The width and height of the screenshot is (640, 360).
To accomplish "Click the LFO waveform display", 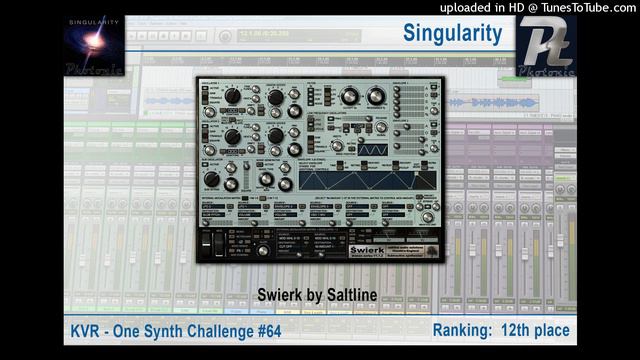I will pos(372,149).
